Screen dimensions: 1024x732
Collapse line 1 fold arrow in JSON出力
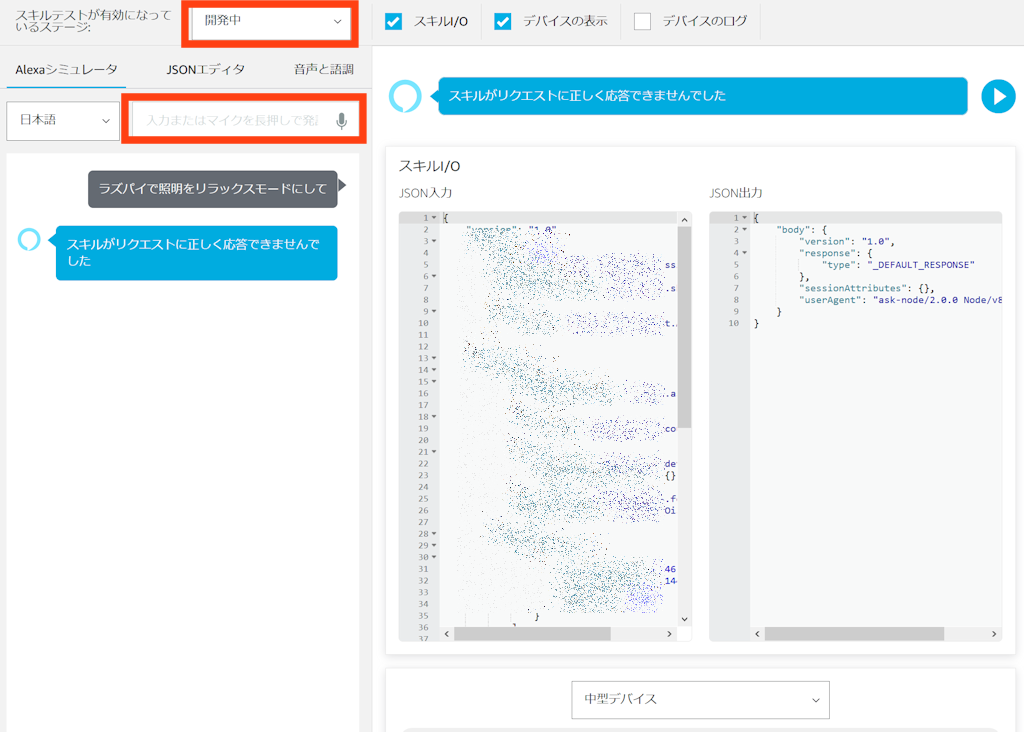[744, 218]
